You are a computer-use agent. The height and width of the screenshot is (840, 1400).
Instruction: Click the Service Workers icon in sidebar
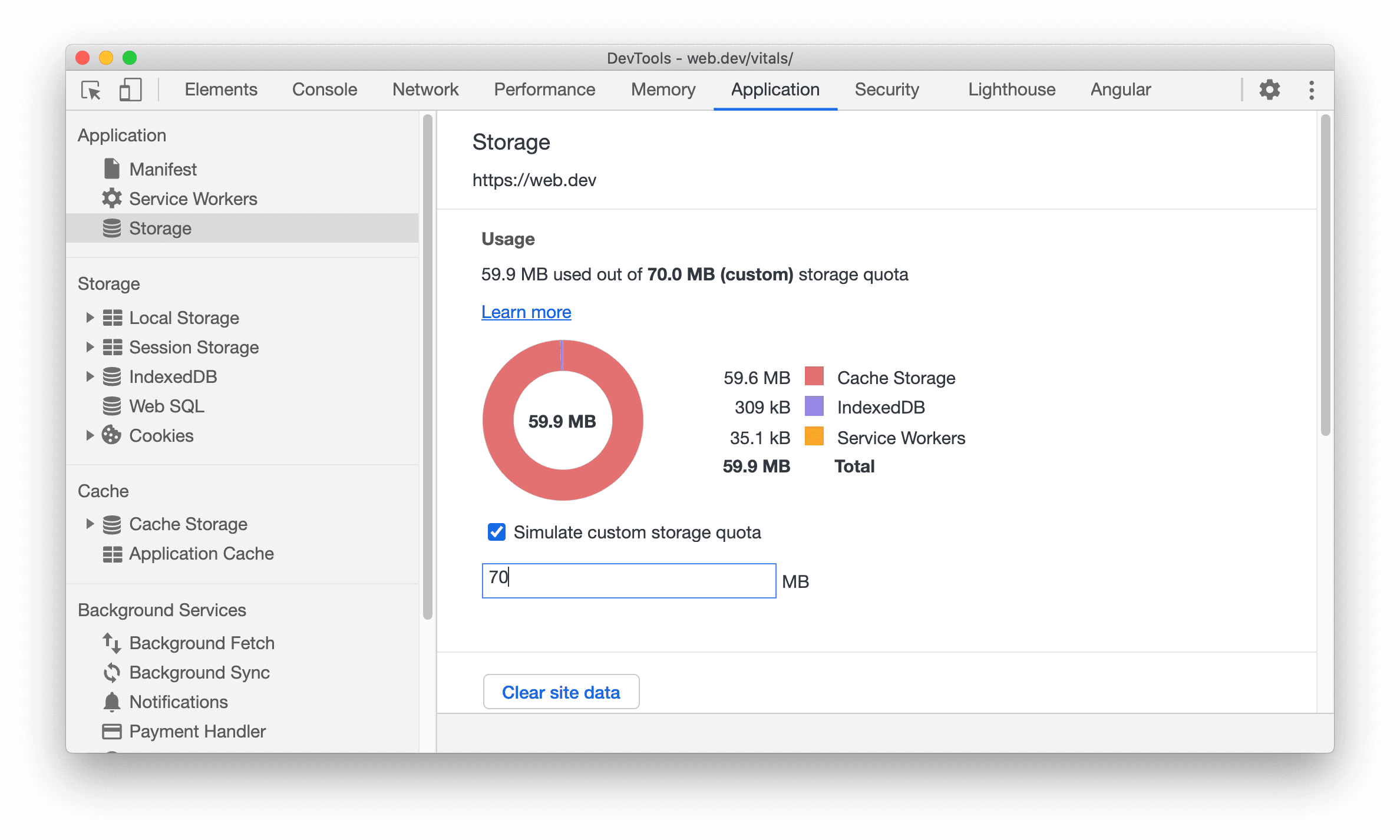(111, 198)
